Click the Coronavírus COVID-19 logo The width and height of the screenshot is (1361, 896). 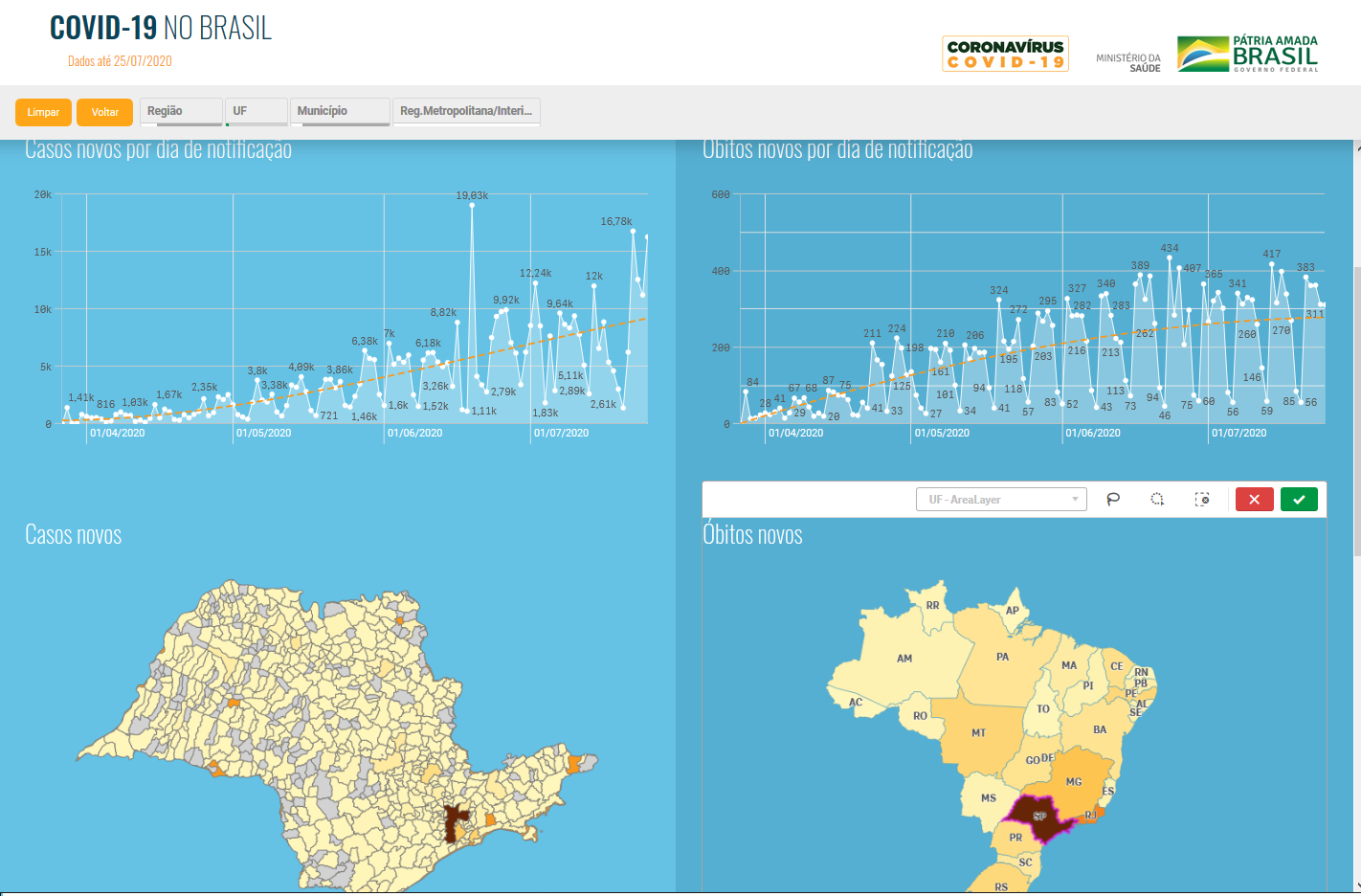click(1005, 54)
